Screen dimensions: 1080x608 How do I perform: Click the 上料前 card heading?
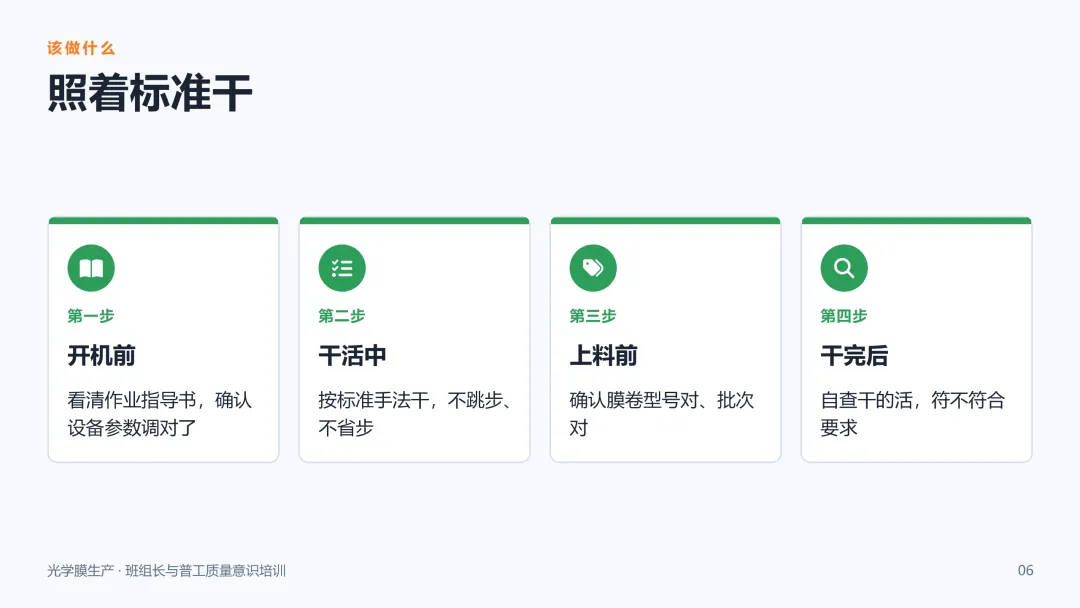(603, 356)
